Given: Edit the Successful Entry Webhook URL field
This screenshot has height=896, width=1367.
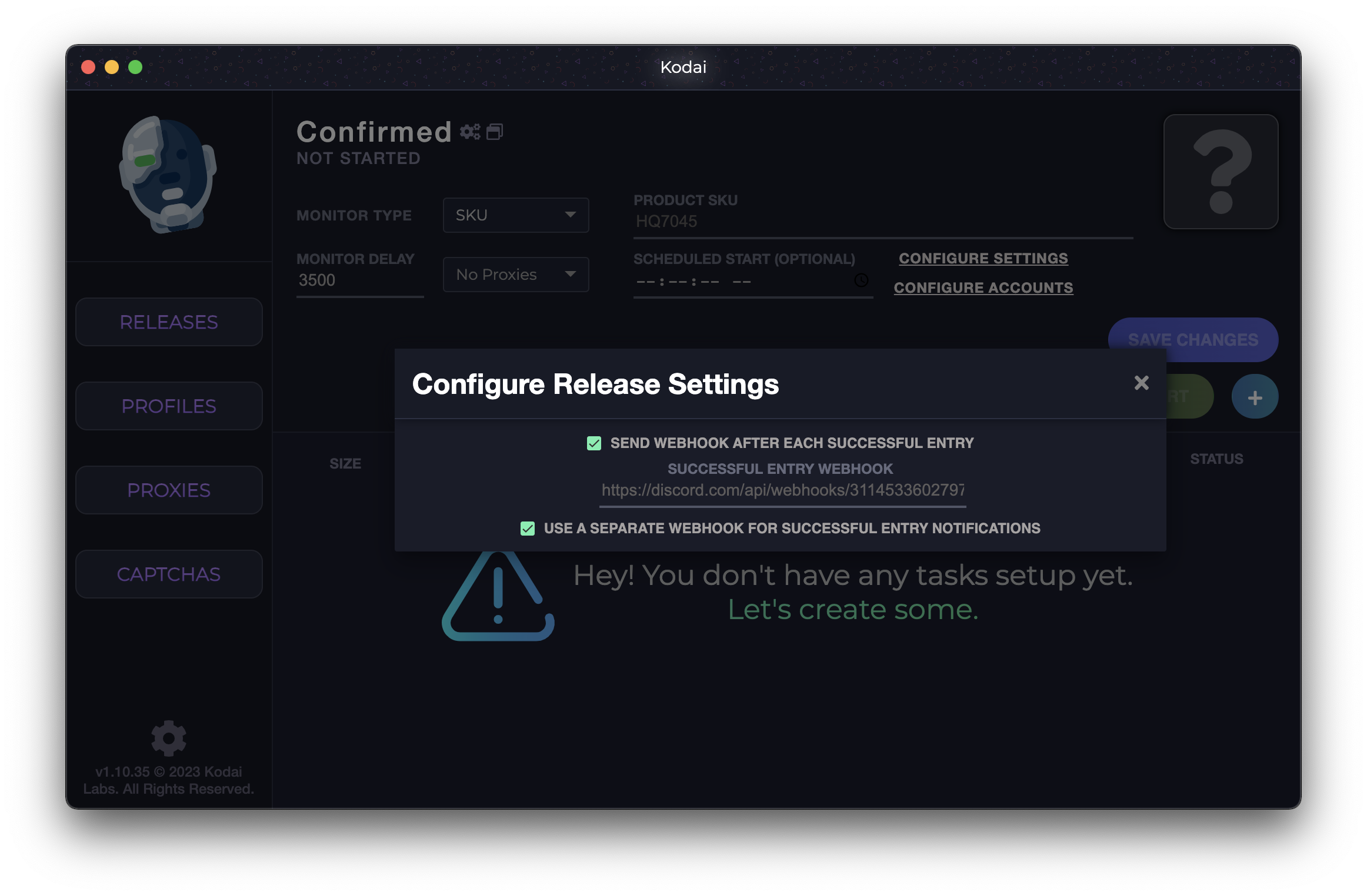Looking at the screenshot, I should point(783,490).
